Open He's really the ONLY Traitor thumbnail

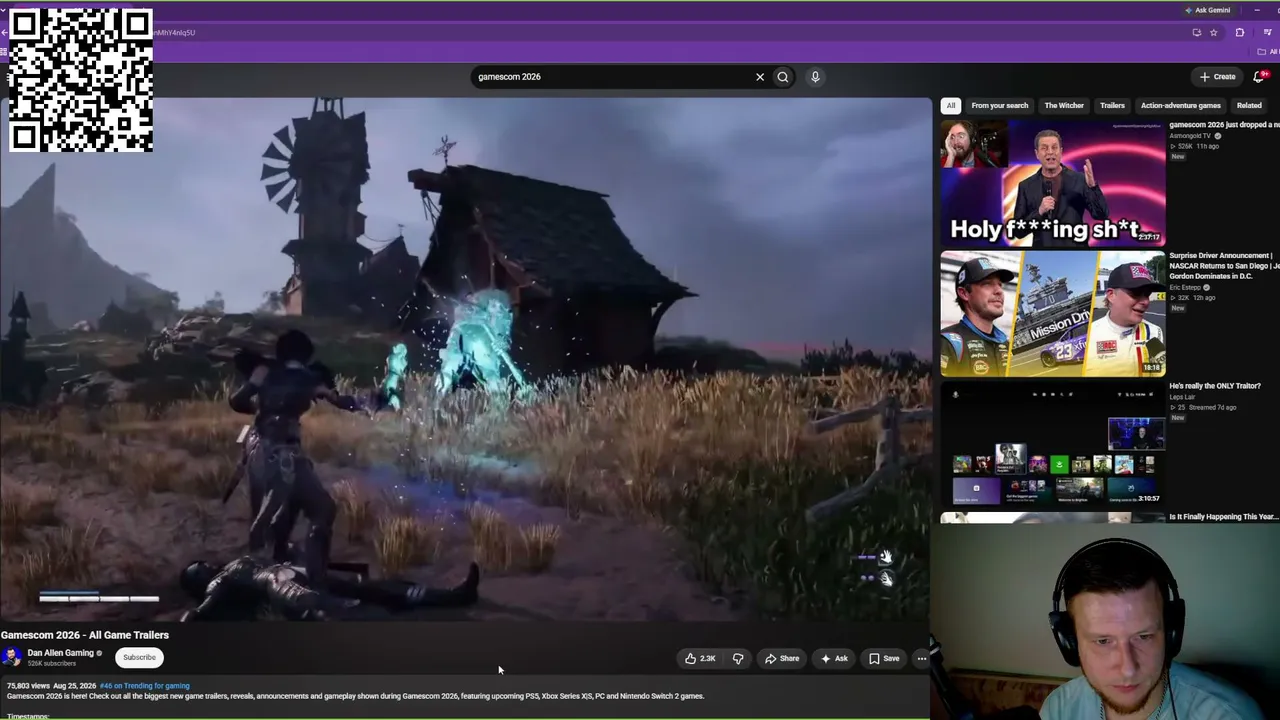1053,443
